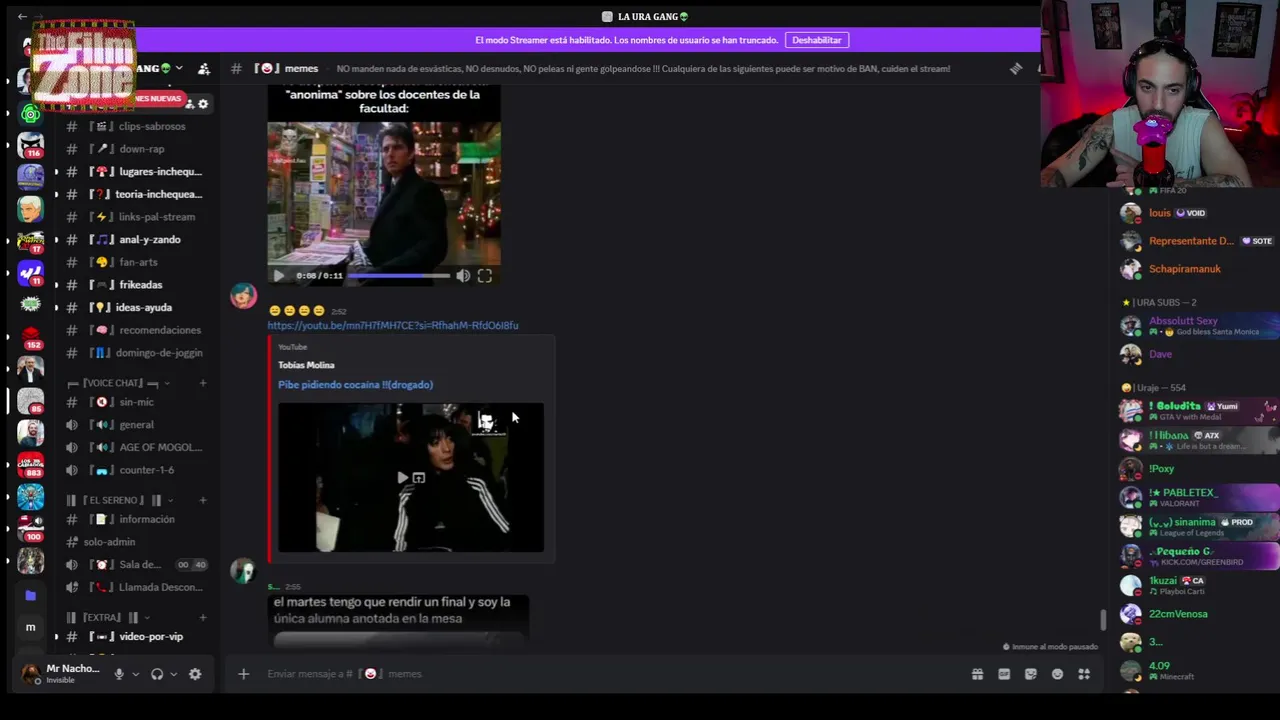The height and width of the screenshot is (720, 1280).
Task: Add a channel to EXTRA category
Action: click(203, 617)
